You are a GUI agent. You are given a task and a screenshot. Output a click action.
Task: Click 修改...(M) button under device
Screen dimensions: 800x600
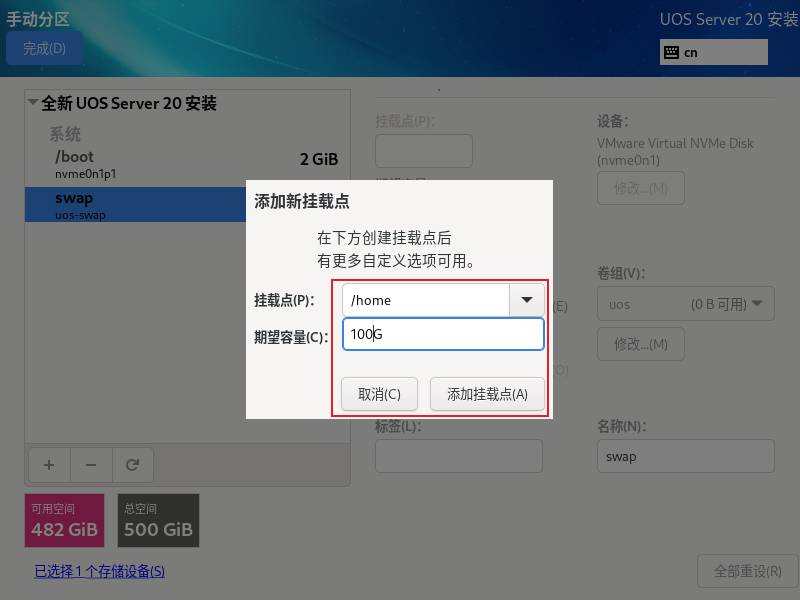[641, 188]
